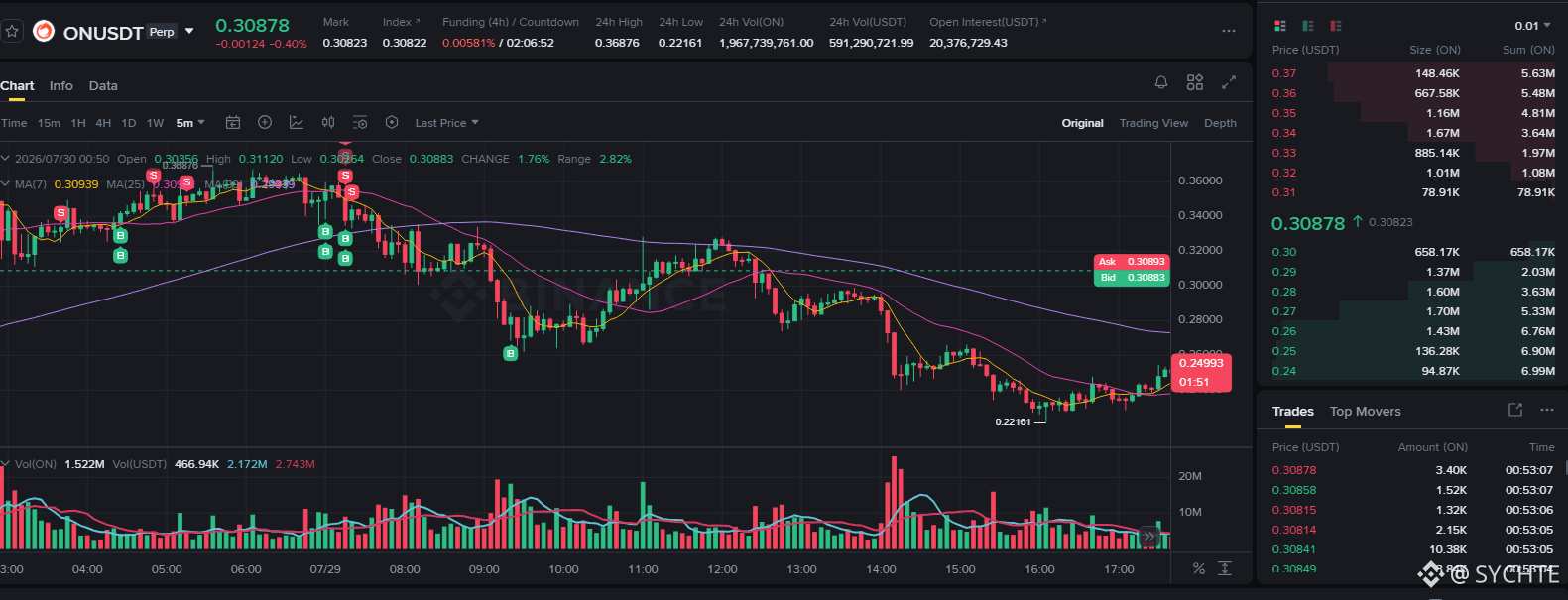Click the add (plus circle) chart icon
The height and width of the screenshot is (600, 1568).
click(x=265, y=122)
